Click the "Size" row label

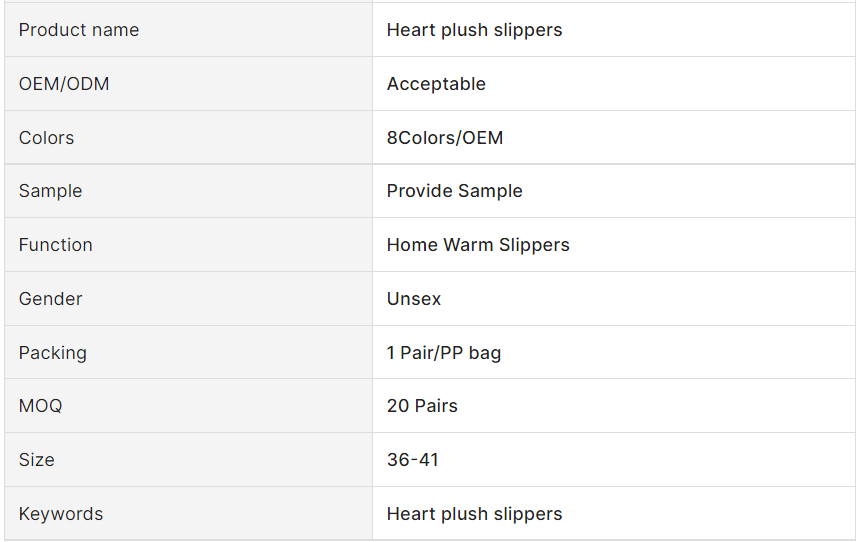[x=36, y=460]
